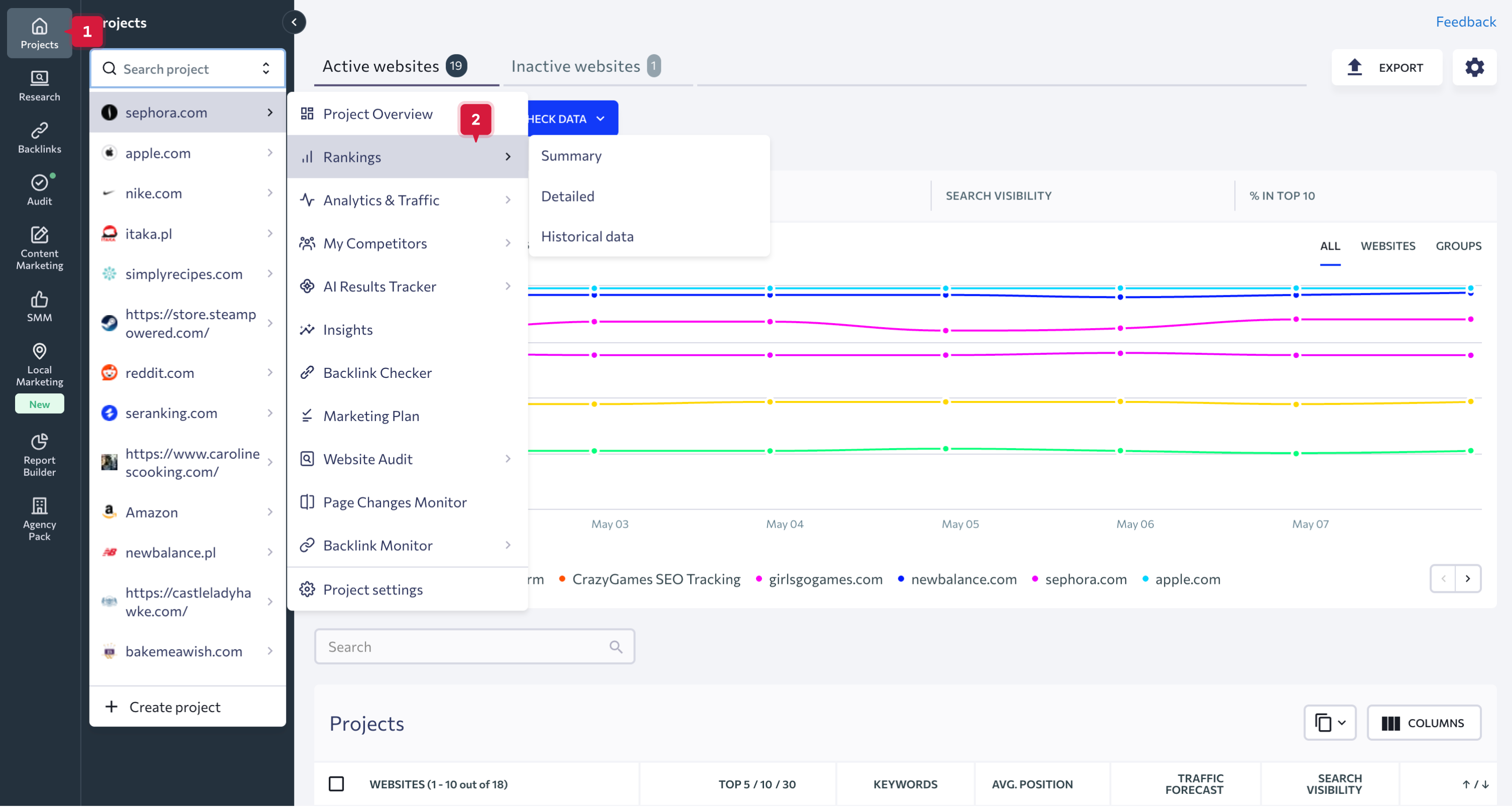Click the sort arrows column header
1512x810 pixels.
click(1475, 784)
